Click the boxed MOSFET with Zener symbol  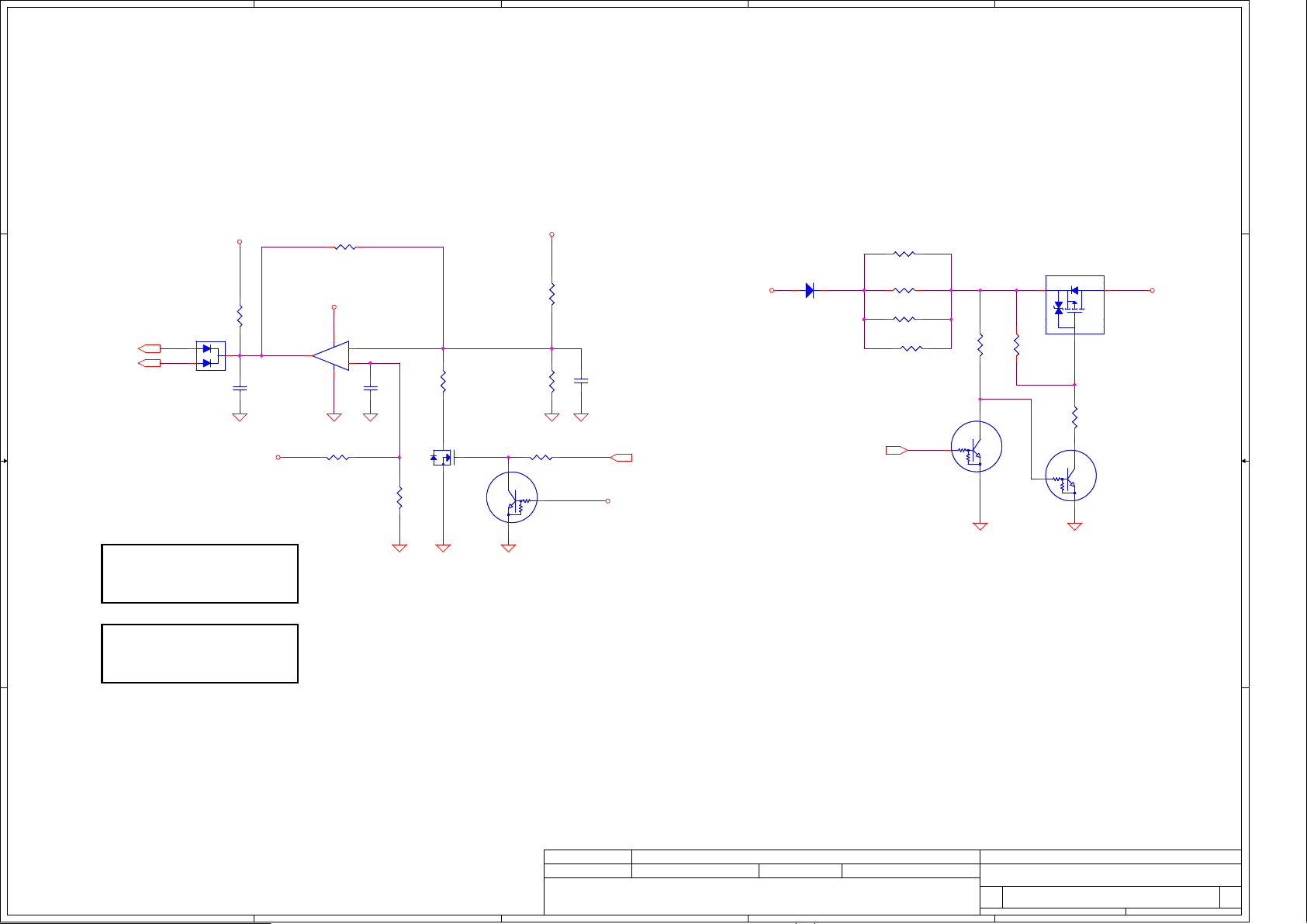pos(1074,305)
